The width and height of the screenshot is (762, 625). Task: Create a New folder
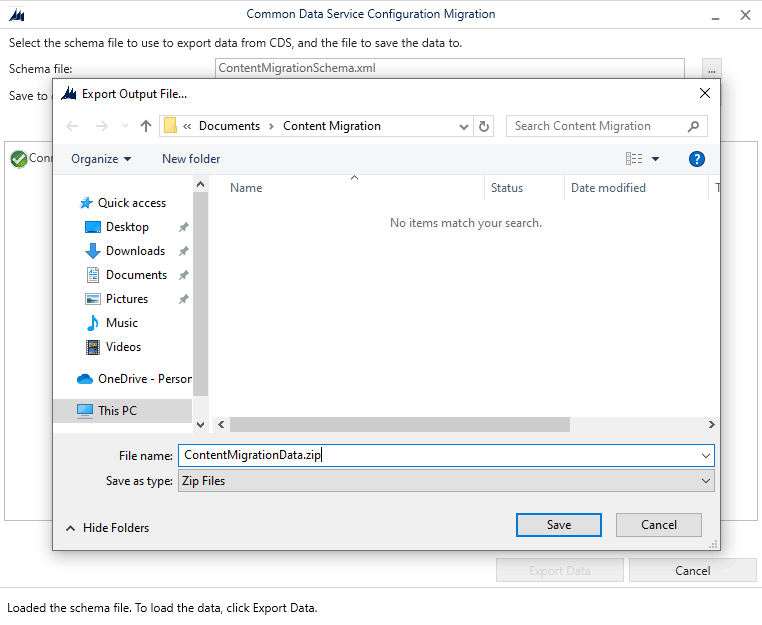pos(191,159)
